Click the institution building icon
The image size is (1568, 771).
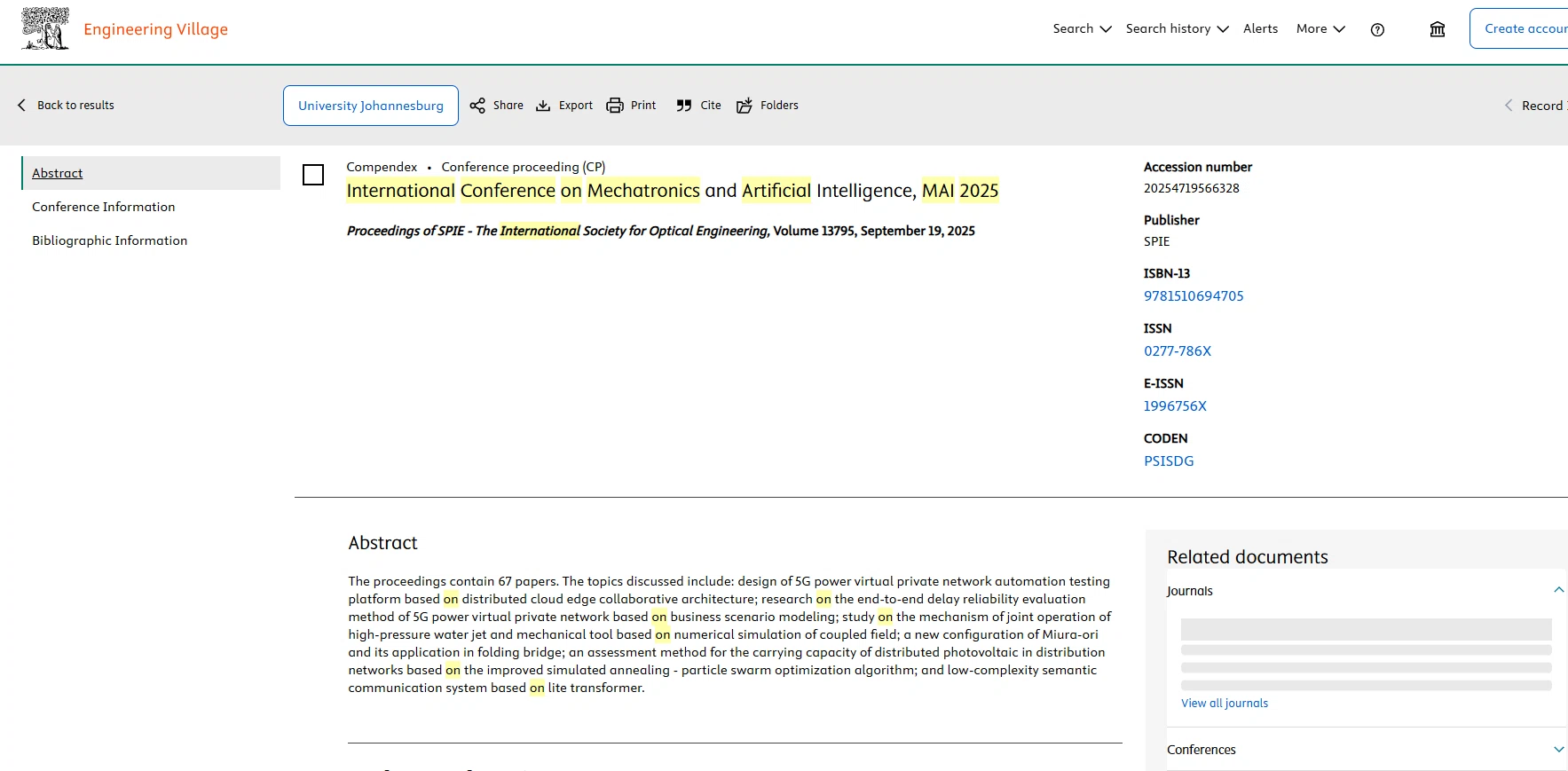click(1438, 29)
